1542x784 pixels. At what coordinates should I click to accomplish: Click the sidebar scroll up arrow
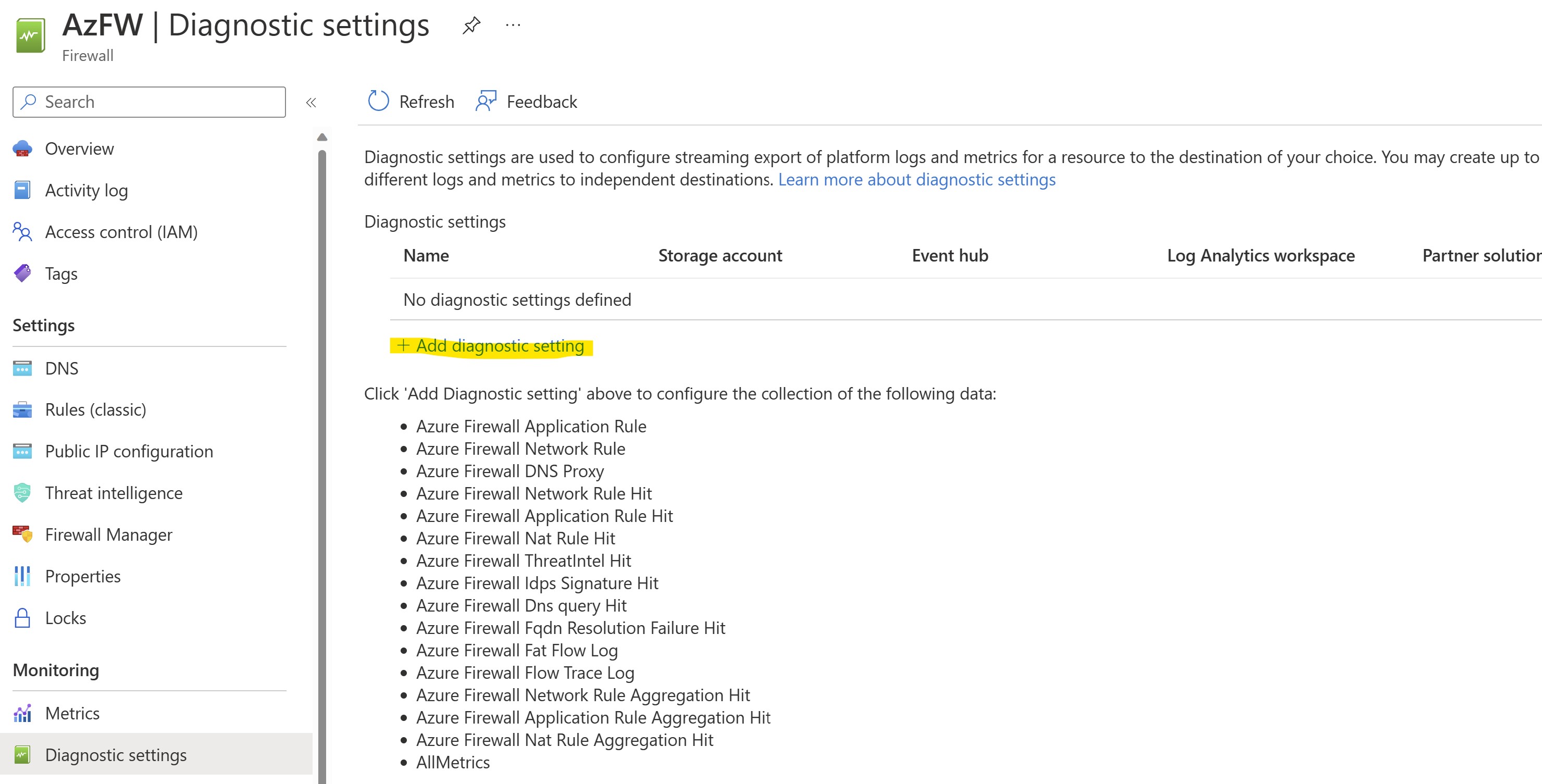322,137
